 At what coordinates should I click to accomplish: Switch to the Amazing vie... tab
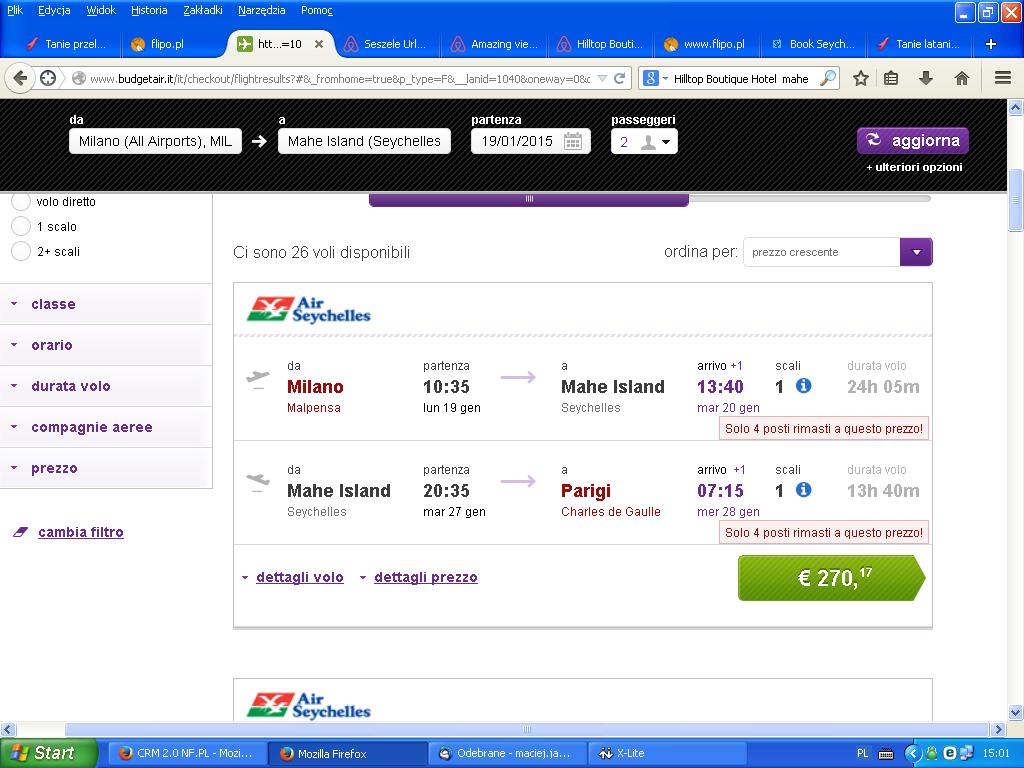pyautogui.click(x=494, y=44)
